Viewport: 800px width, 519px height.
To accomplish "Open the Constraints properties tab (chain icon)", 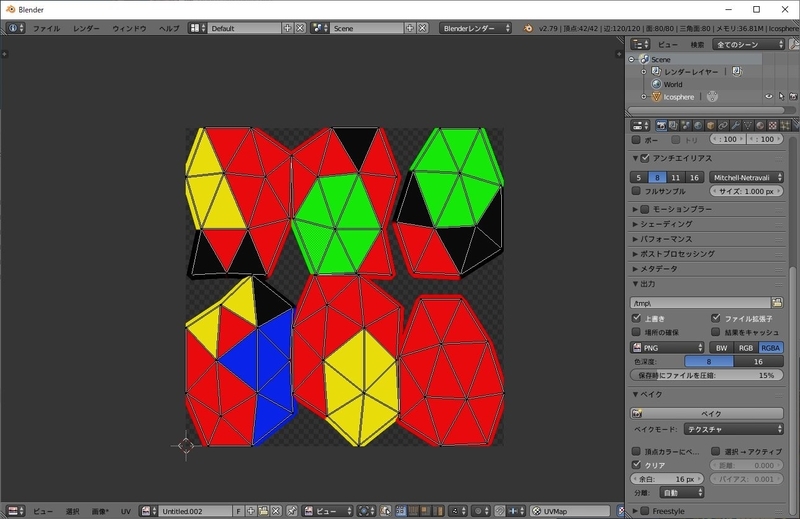I will (x=723, y=126).
